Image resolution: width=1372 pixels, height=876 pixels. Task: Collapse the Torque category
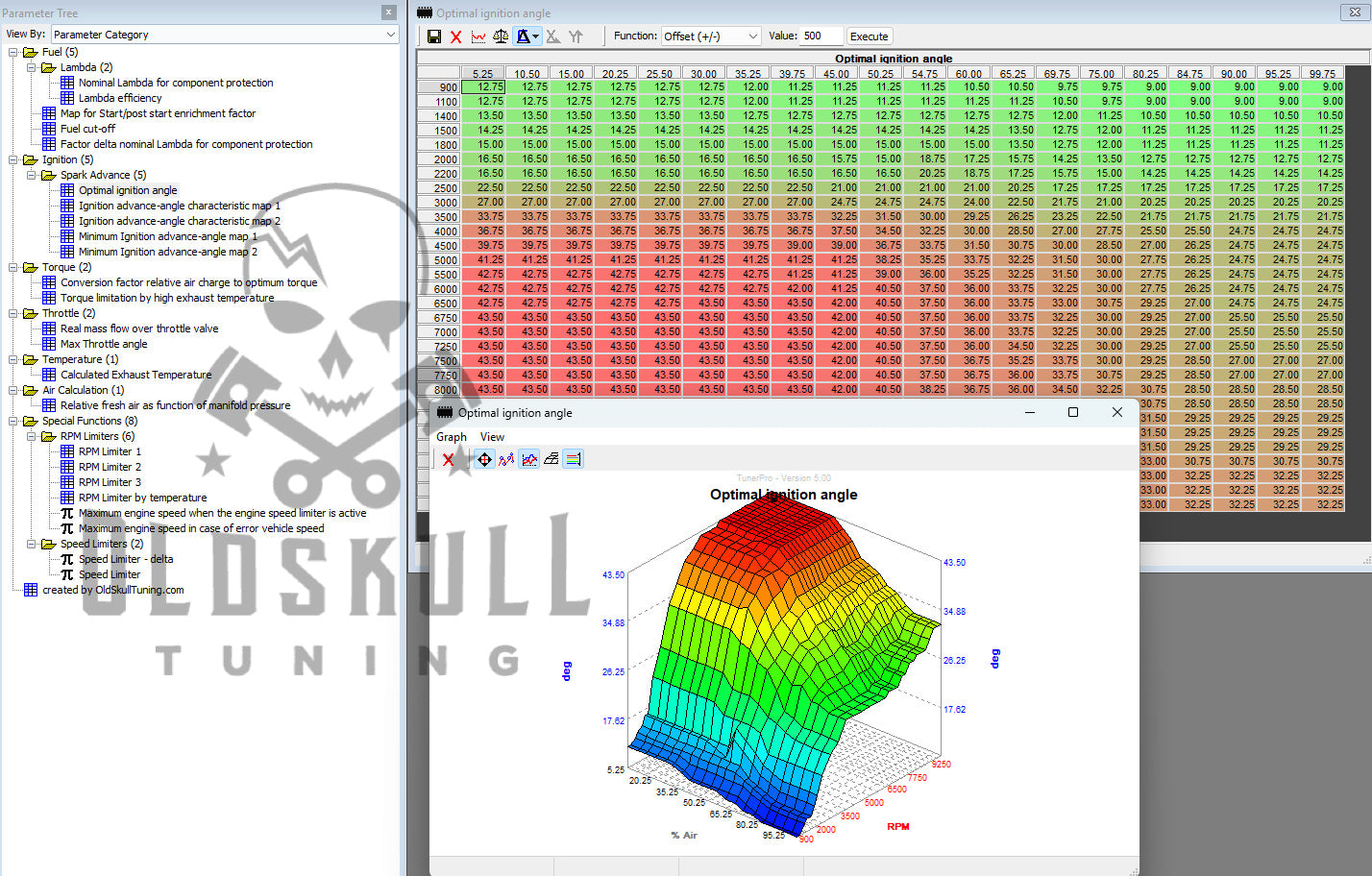coord(13,267)
